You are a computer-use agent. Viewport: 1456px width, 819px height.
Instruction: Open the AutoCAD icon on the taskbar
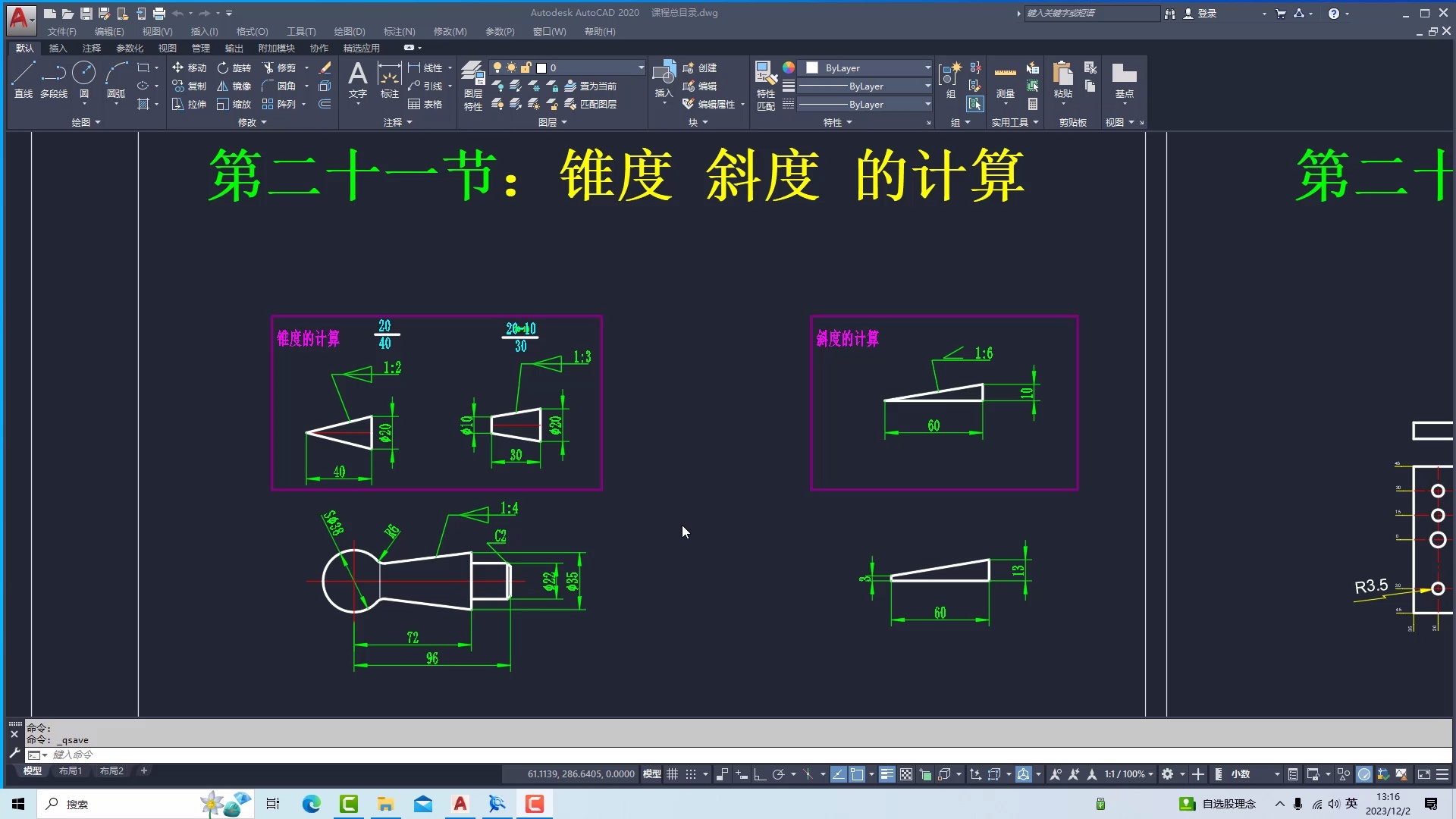[460, 804]
